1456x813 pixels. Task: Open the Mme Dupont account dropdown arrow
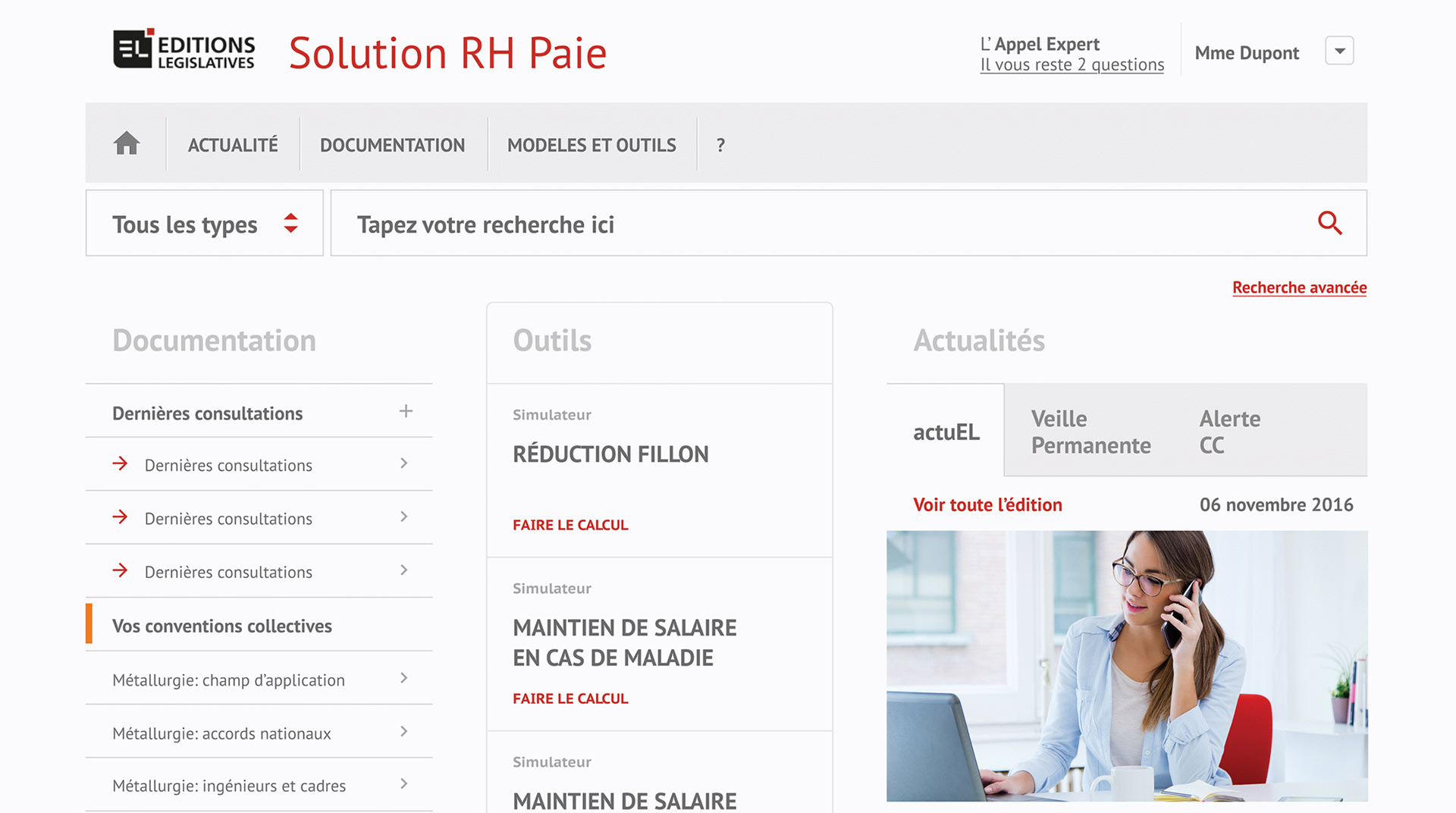pyautogui.click(x=1339, y=51)
